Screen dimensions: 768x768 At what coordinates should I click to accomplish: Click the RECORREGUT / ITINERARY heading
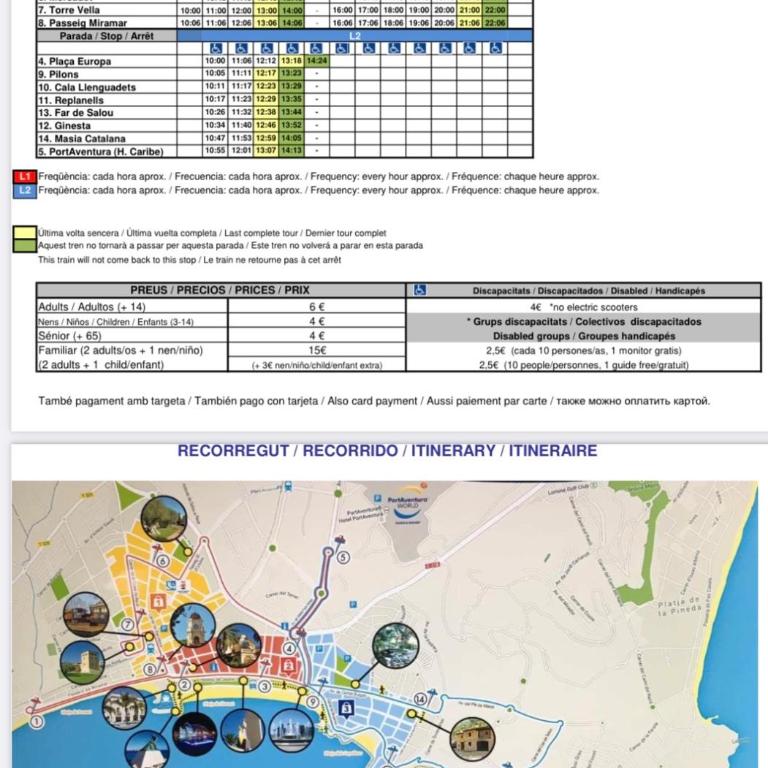tap(387, 451)
